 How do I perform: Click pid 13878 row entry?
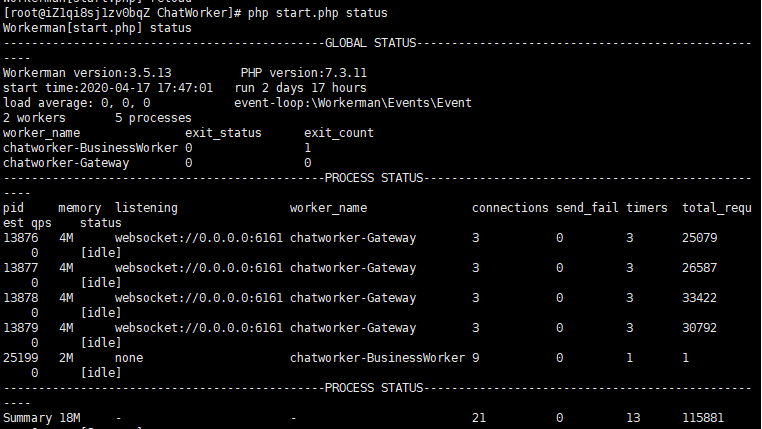point(20,298)
